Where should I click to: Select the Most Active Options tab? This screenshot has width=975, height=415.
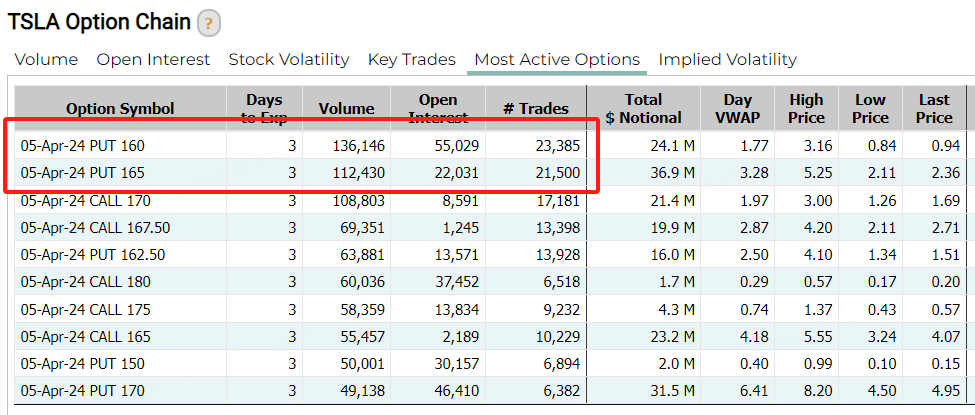tap(557, 60)
